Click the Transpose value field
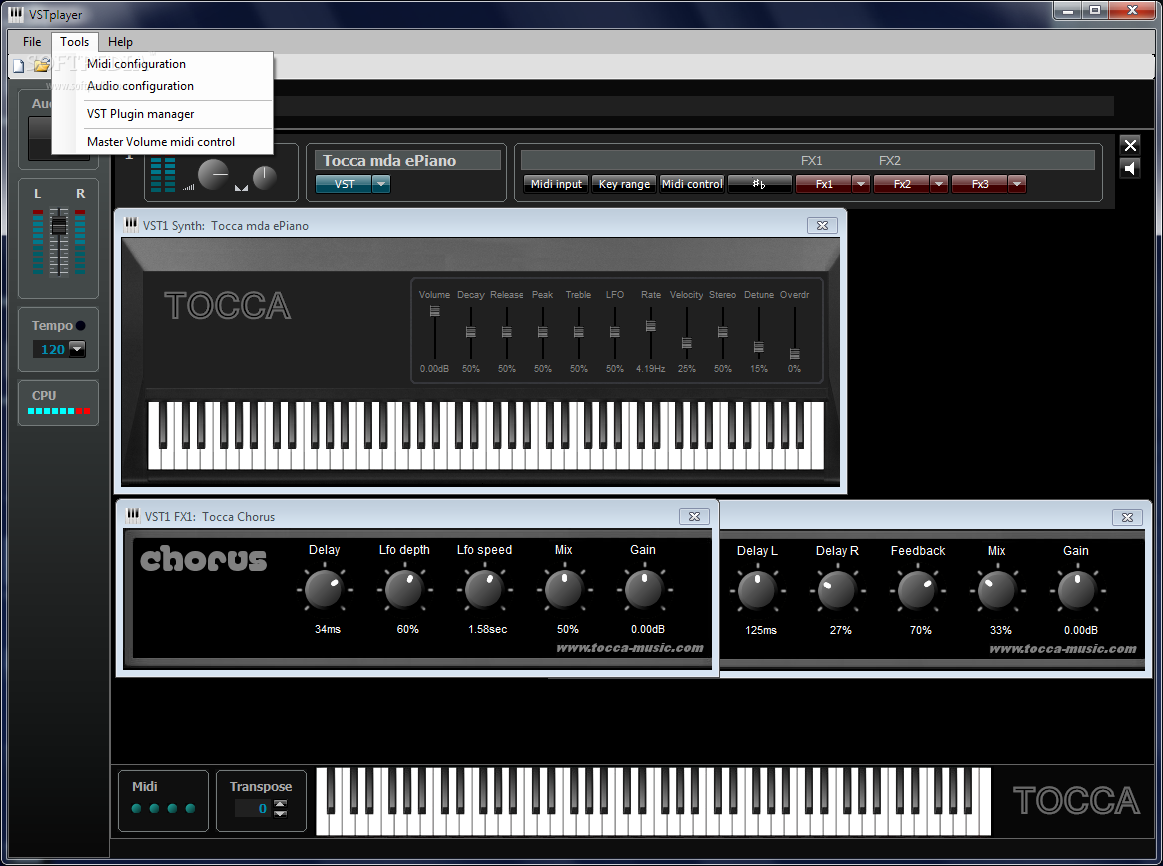Image resolution: width=1163 pixels, height=866 pixels. click(x=253, y=808)
